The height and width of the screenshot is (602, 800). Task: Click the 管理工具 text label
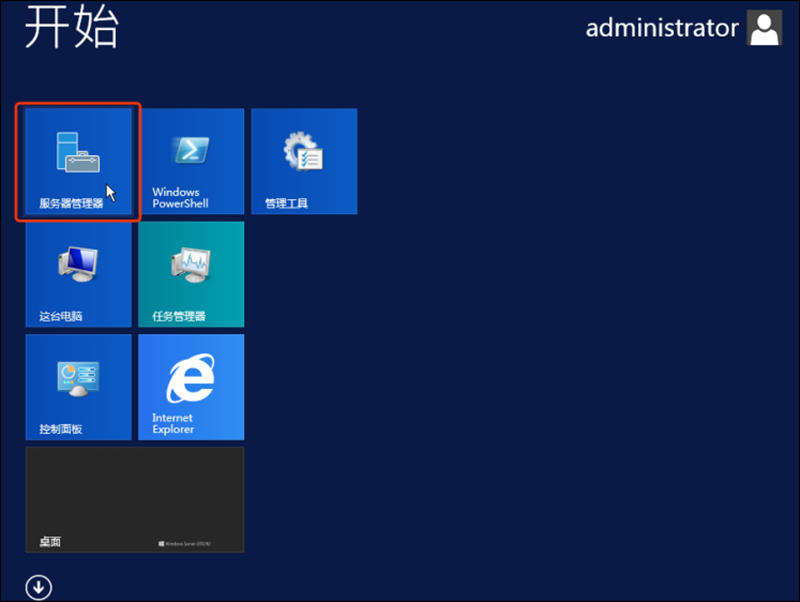point(286,203)
